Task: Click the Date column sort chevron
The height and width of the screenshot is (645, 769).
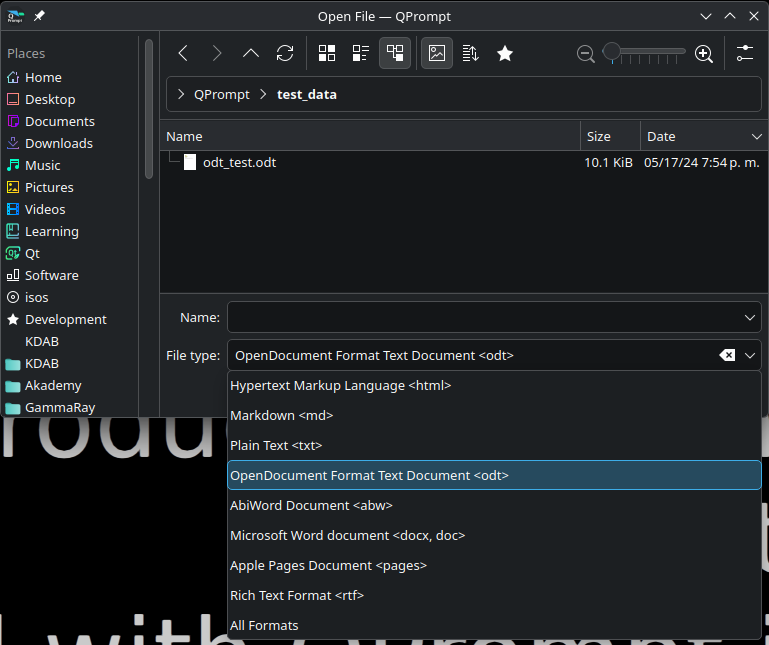Action: pyautogui.click(x=756, y=137)
